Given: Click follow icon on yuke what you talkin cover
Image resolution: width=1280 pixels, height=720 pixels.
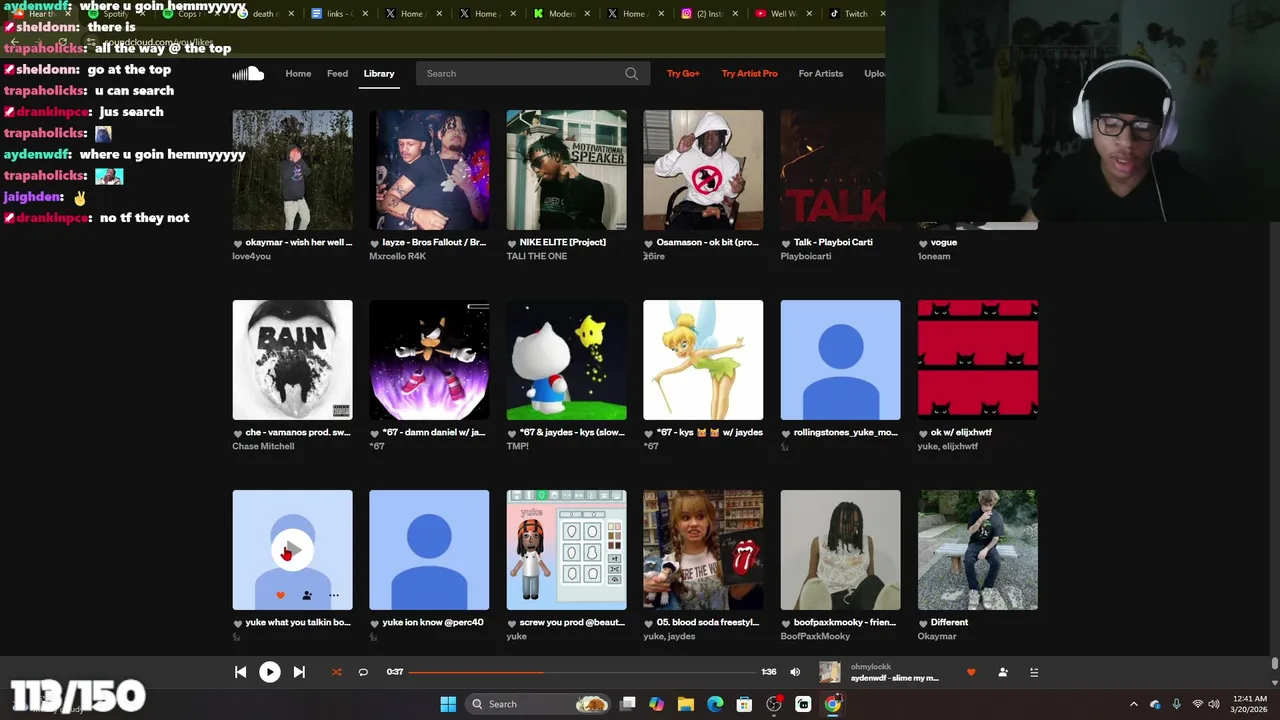Looking at the screenshot, I should click(x=307, y=595).
